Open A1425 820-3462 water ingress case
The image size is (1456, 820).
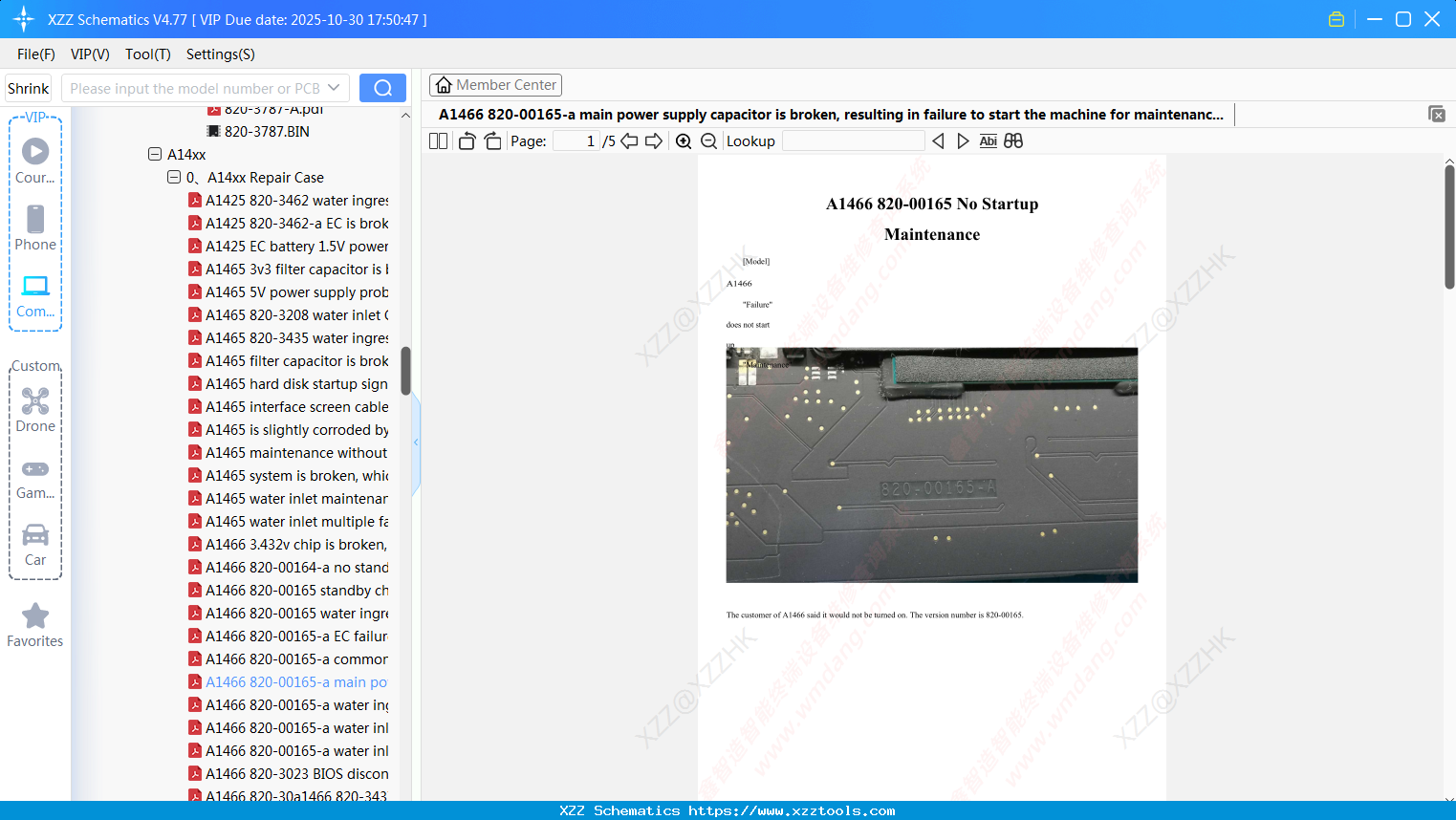[289, 200]
